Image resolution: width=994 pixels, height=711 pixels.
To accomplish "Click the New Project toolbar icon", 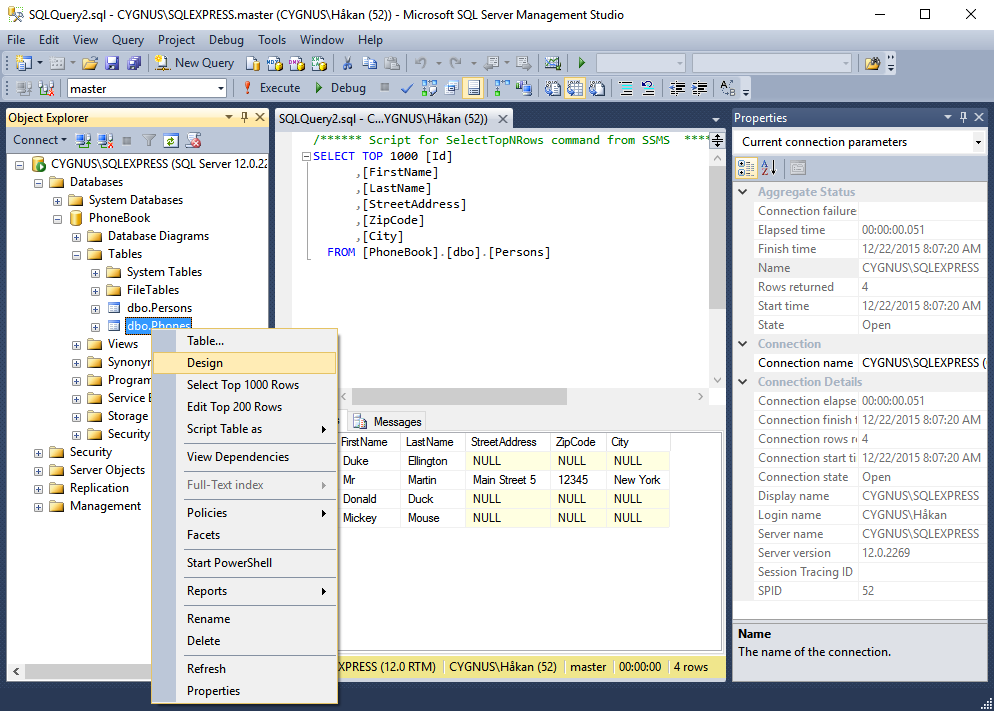I will (x=24, y=63).
